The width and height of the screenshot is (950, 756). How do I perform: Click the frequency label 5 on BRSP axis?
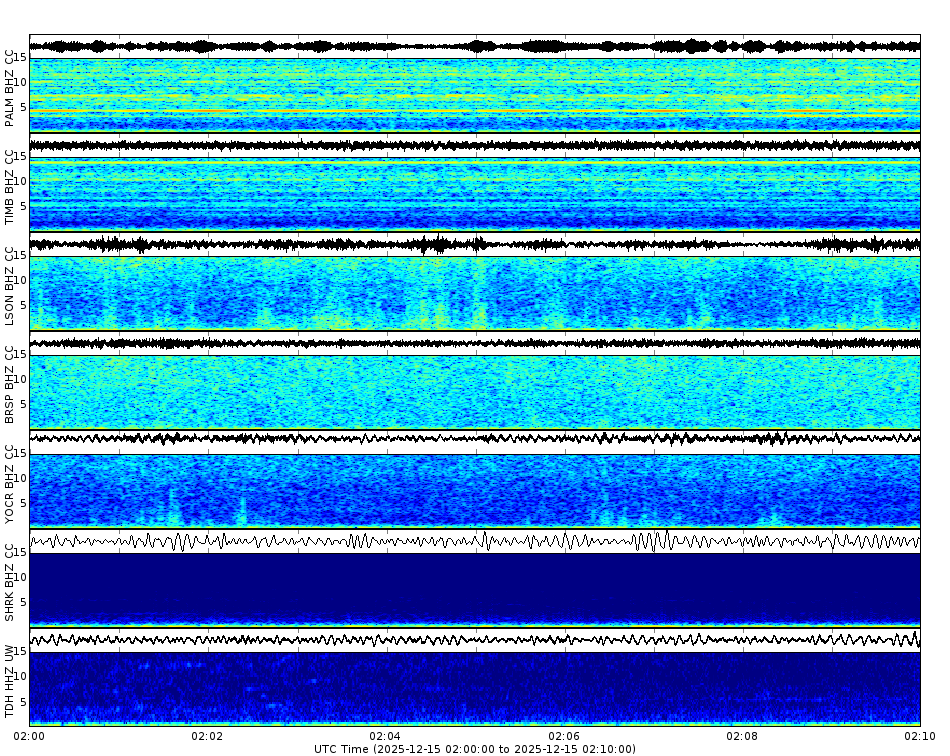(x=24, y=403)
